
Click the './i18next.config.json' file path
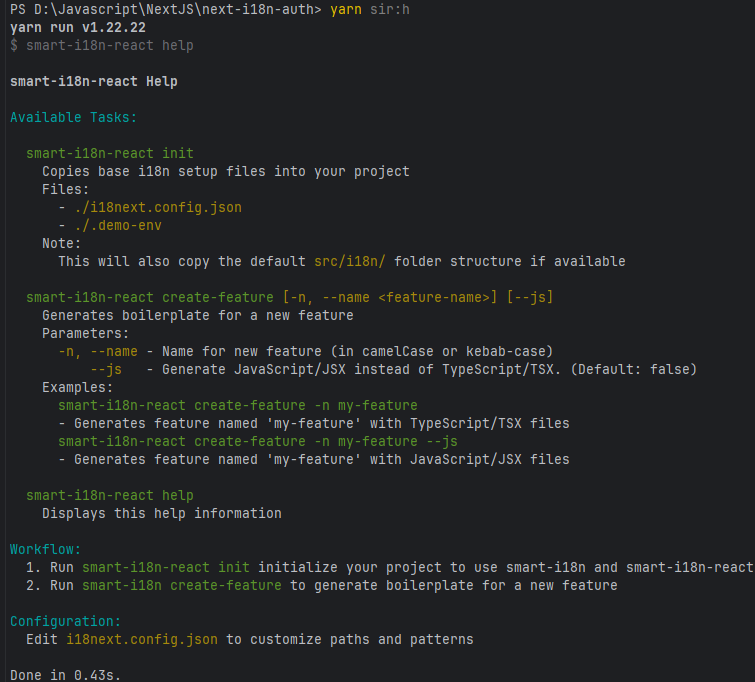point(158,208)
